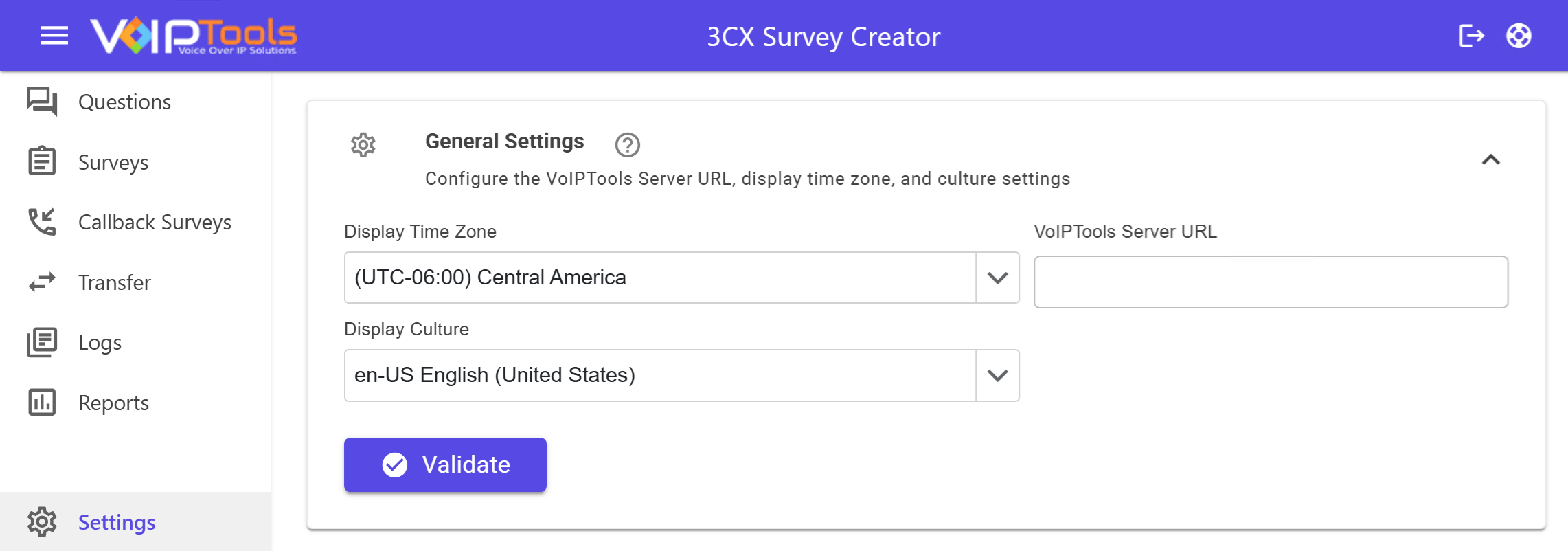Click the Surveys clipboard icon
The height and width of the screenshot is (551, 1568).
(x=42, y=161)
